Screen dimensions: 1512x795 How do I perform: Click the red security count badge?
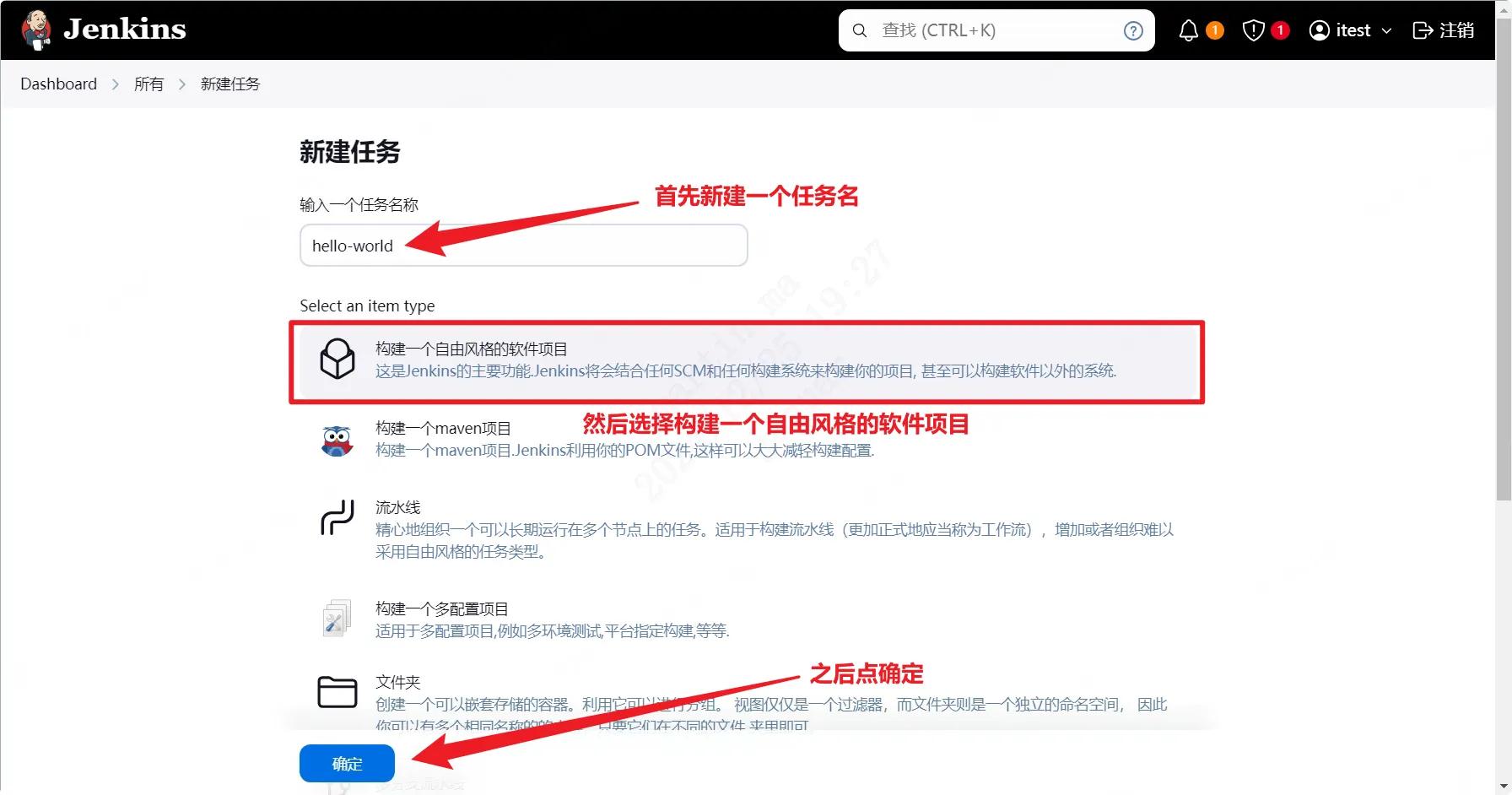(x=1280, y=30)
